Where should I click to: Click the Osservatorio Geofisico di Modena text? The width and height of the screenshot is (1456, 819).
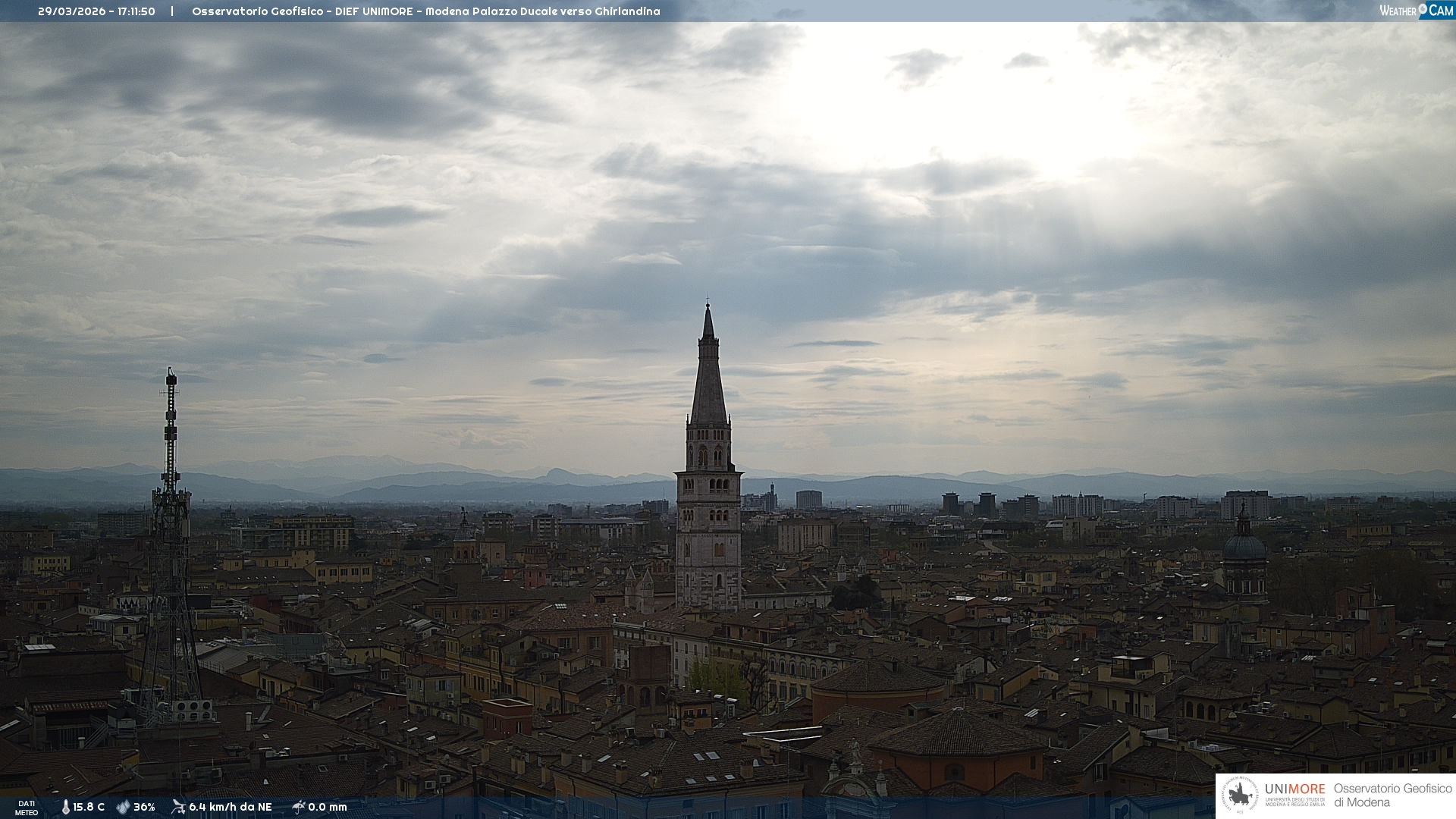click(1392, 795)
